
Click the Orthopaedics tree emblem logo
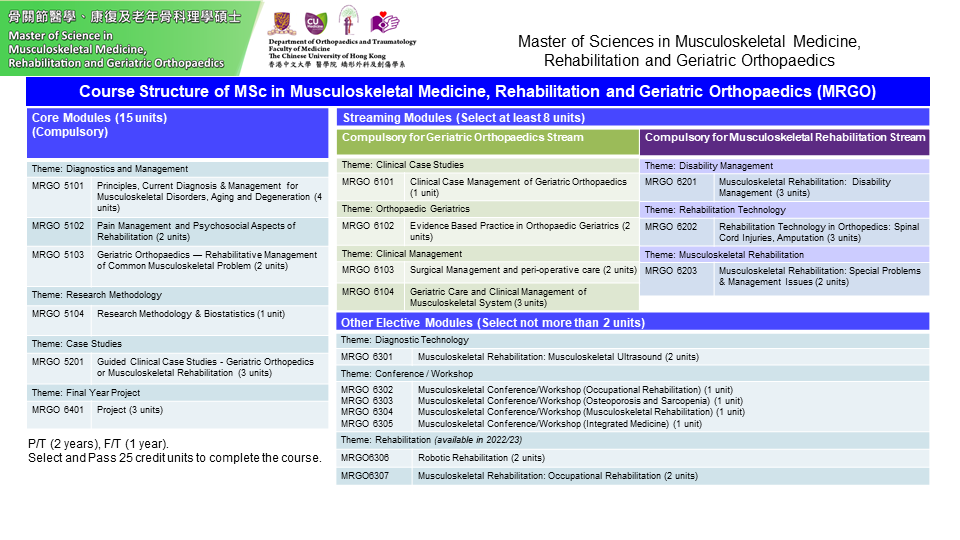348,20
